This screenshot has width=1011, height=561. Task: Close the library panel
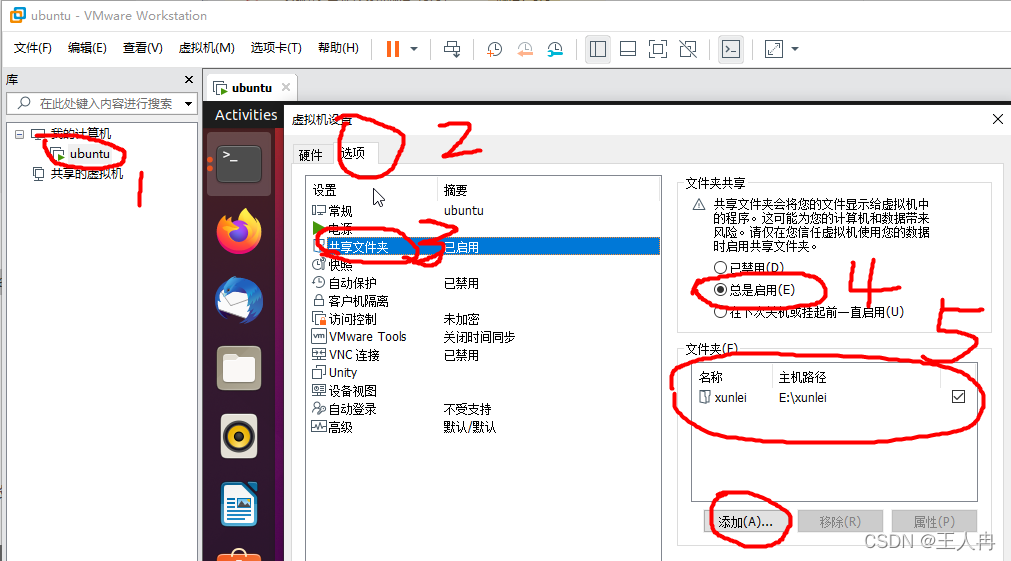[x=188, y=79]
